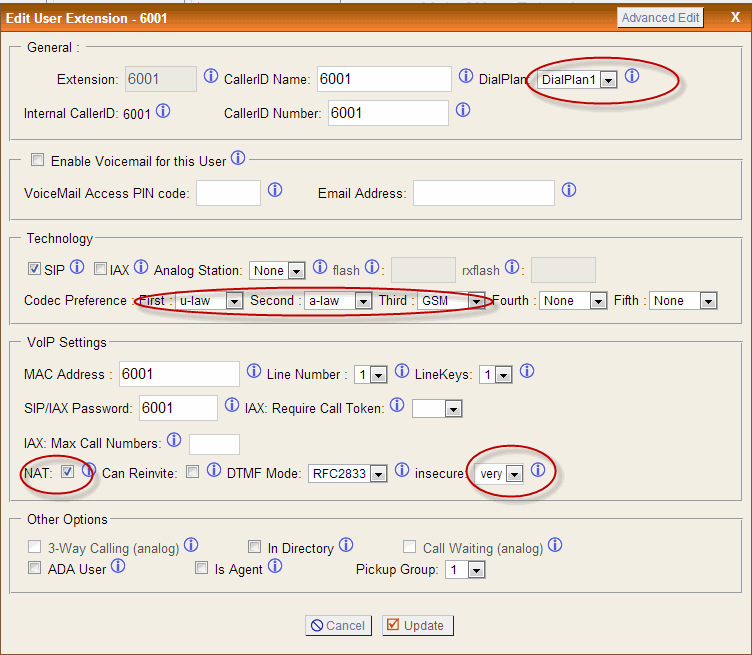The width and height of the screenshot is (752, 655).
Task: Click the SIP/IAX Password field
Action: 178,408
